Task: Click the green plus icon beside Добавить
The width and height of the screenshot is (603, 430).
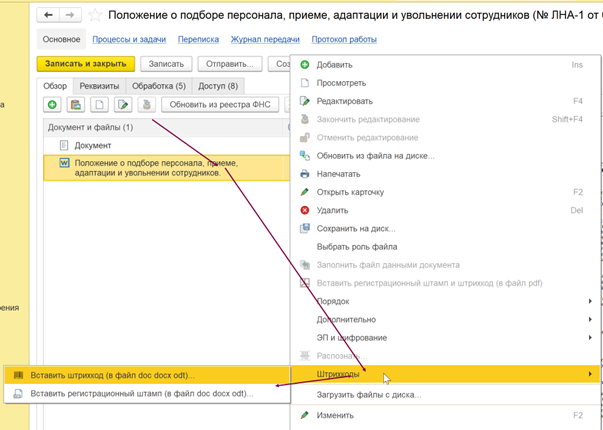Action: pyautogui.click(x=305, y=65)
